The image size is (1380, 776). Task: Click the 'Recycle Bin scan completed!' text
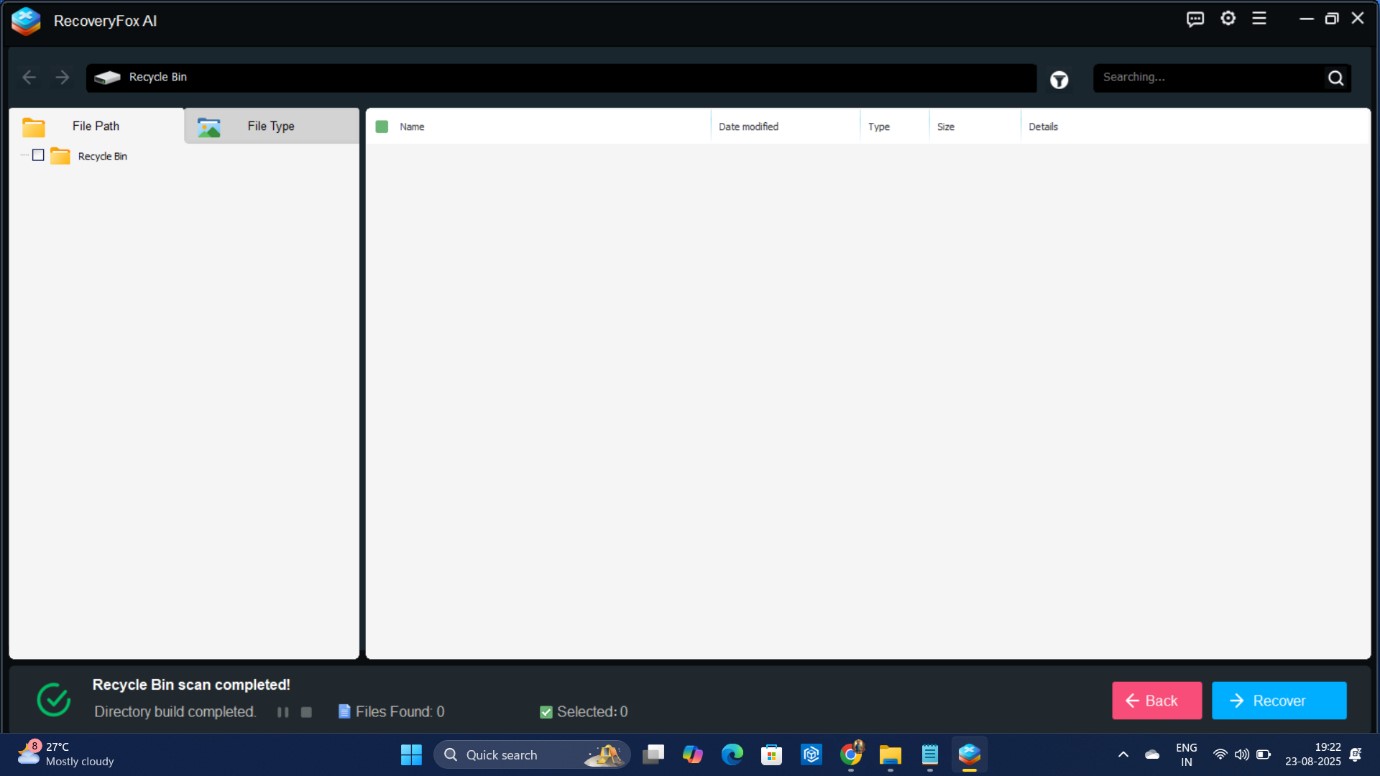coord(191,685)
